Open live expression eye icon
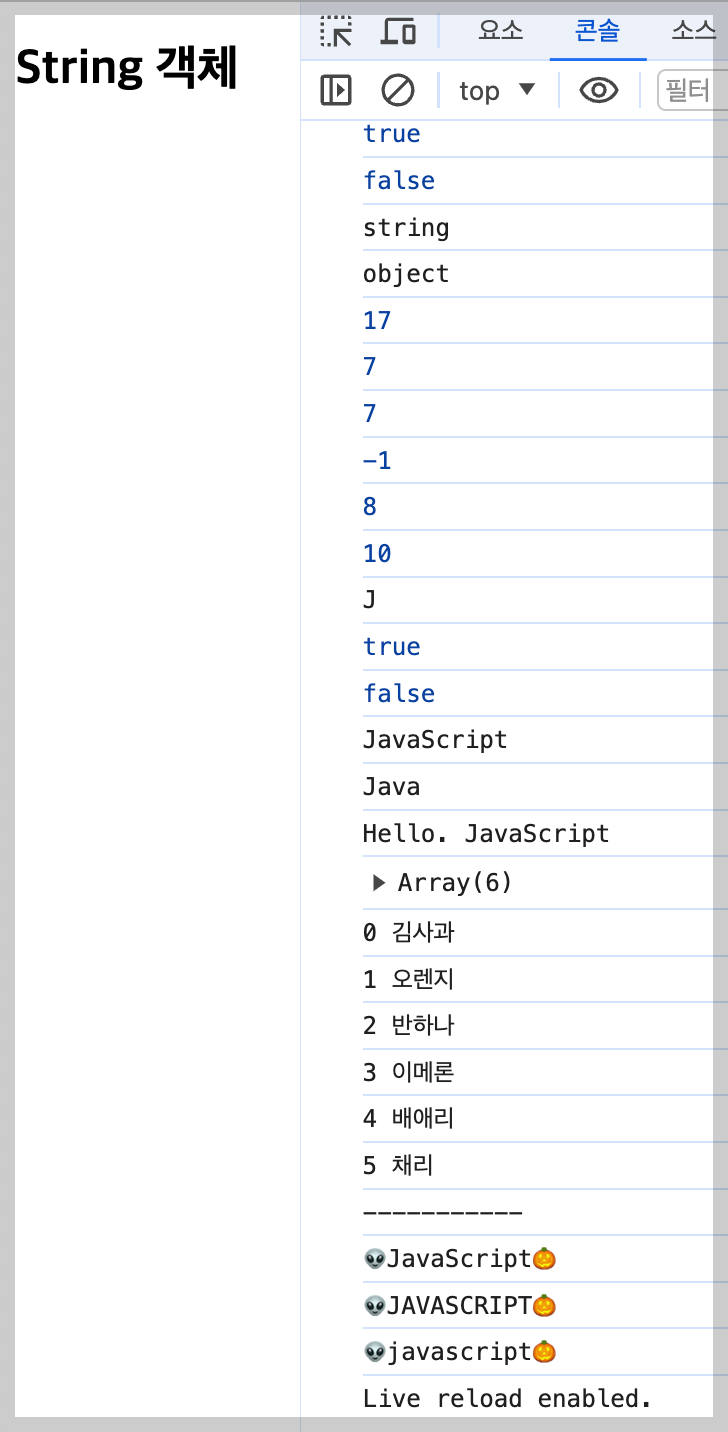The image size is (728, 1432). pos(599,91)
